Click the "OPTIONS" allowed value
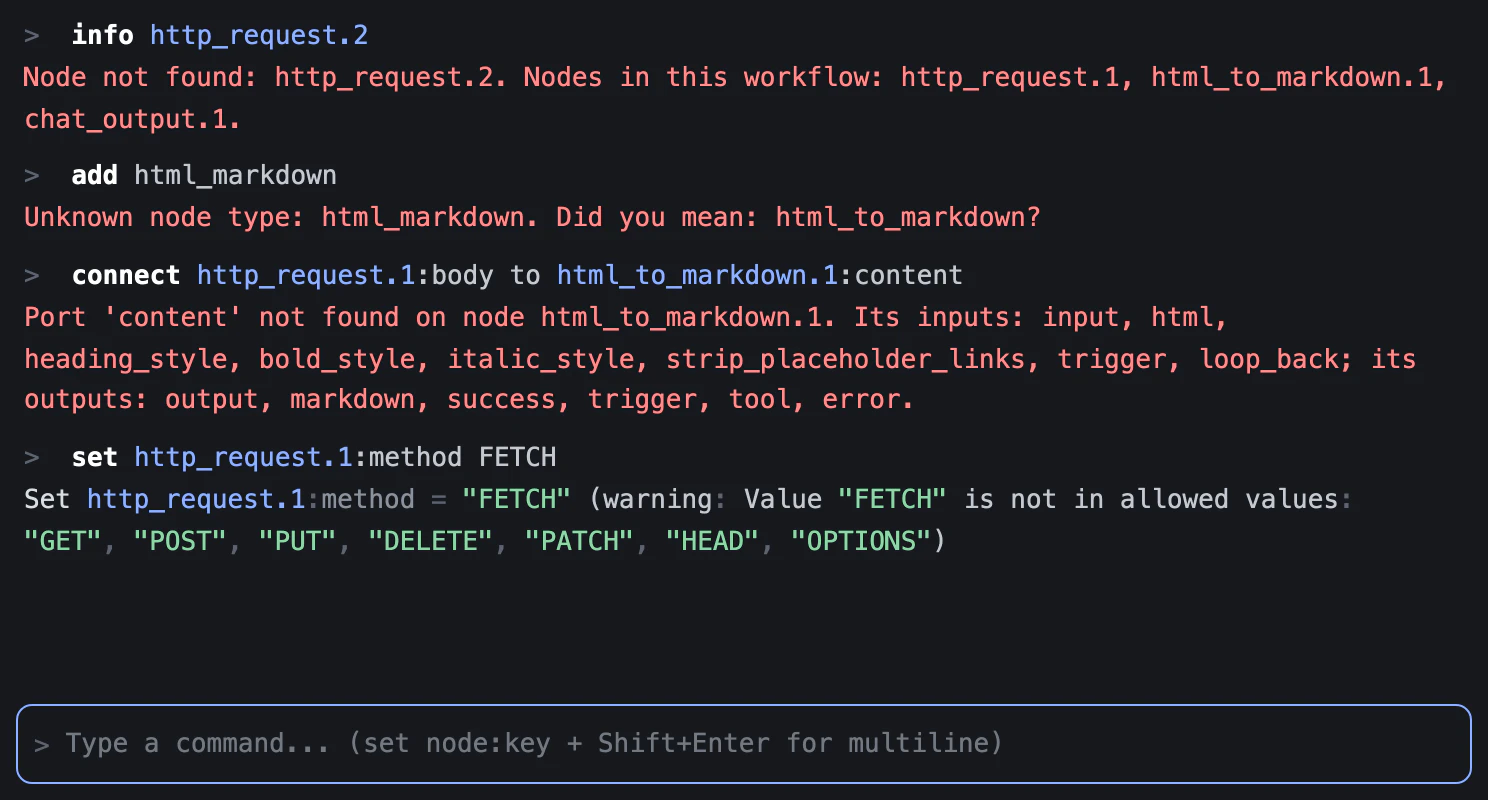 [x=861, y=542]
